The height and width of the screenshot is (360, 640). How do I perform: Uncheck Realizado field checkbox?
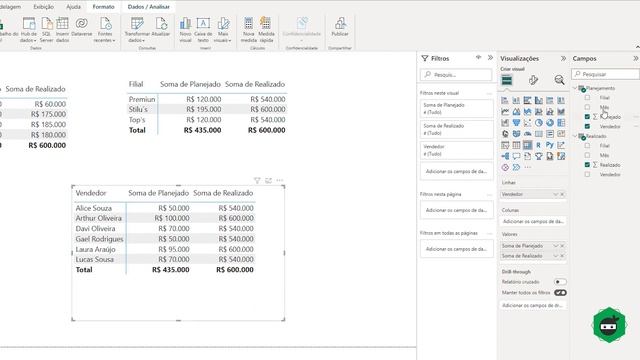(x=587, y=164)
